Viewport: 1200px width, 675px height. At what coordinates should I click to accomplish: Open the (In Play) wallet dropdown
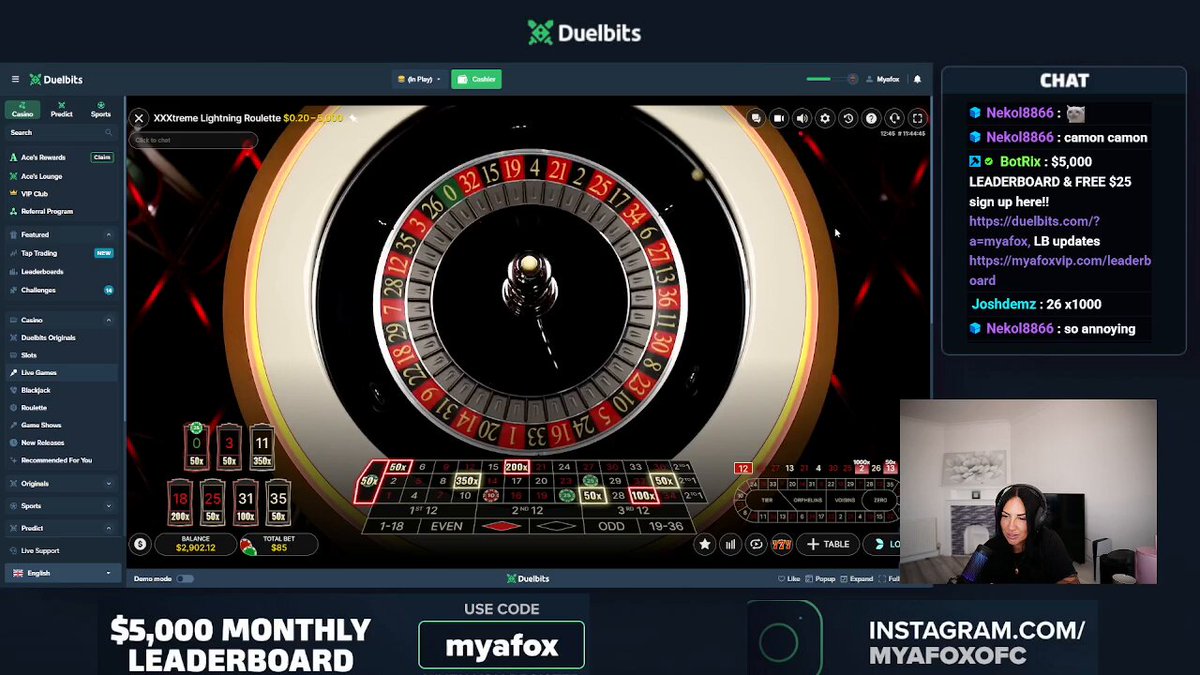[419, 79]
